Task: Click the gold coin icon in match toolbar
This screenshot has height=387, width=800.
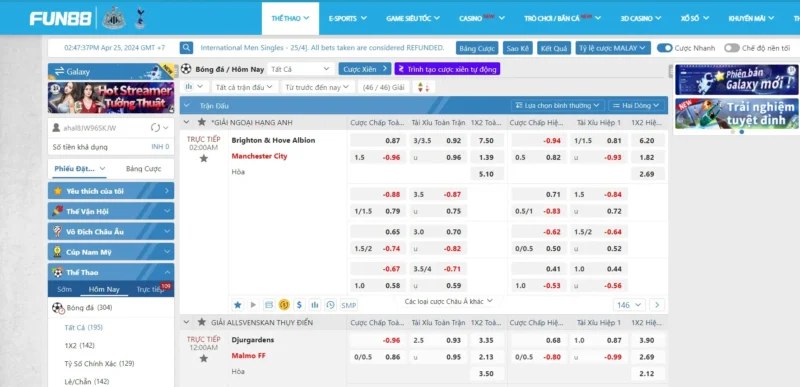Action: tap(284, 305)
